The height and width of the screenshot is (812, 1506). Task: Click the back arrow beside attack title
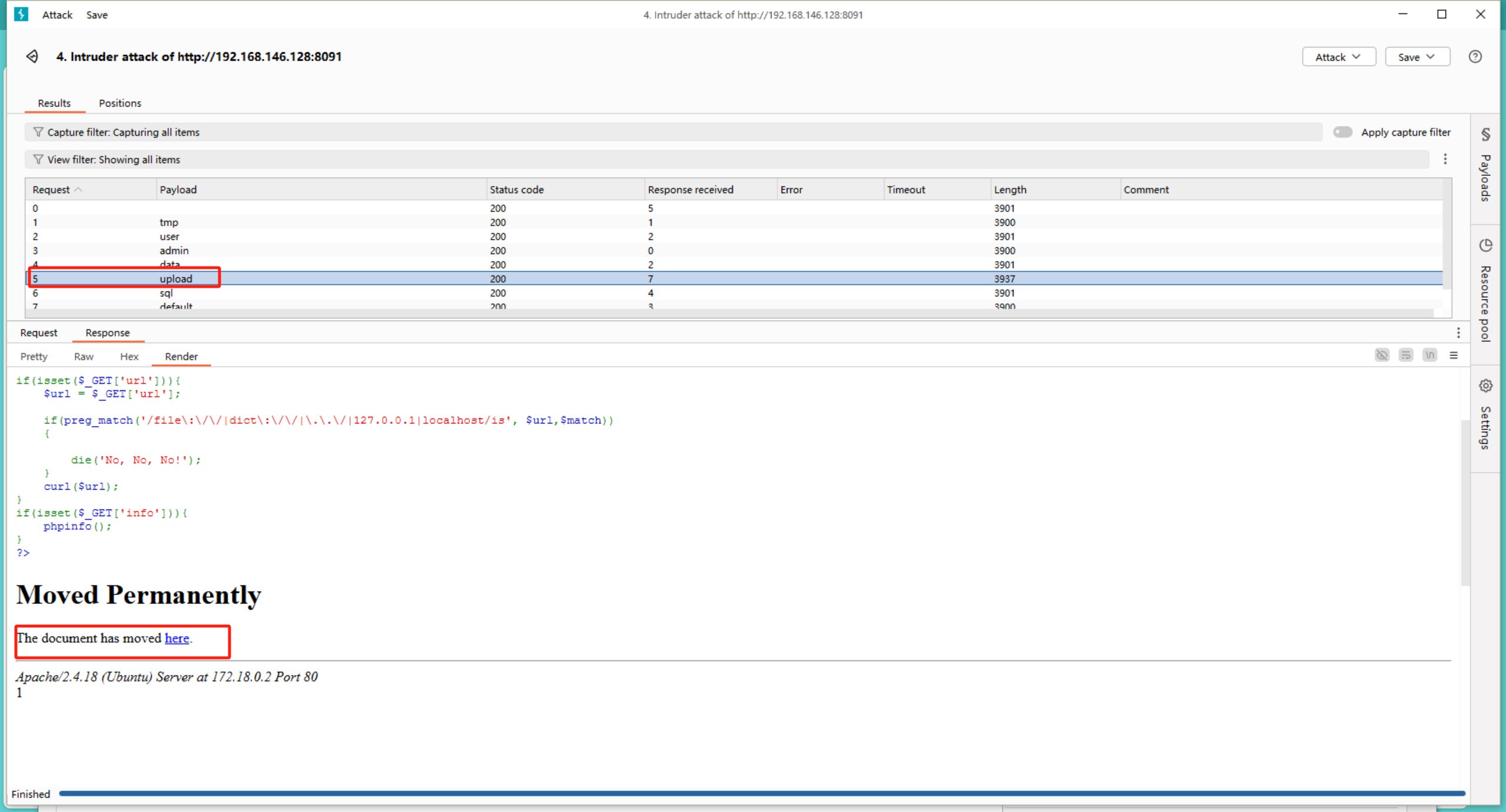pos(32,56)
